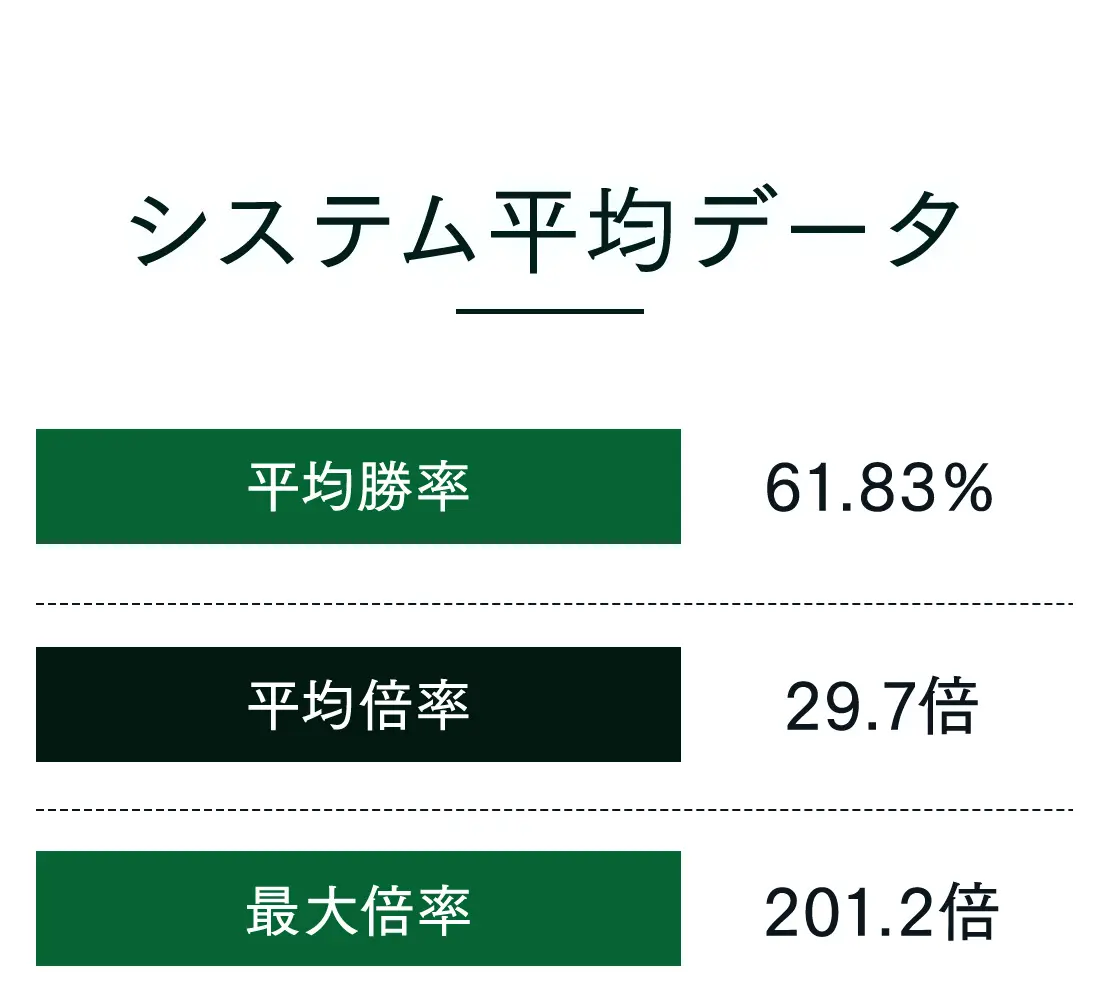The width and height of the screenshot is (1100, 999).
Task: Click the "倍" character after 29.7
Action: [950, 707]
